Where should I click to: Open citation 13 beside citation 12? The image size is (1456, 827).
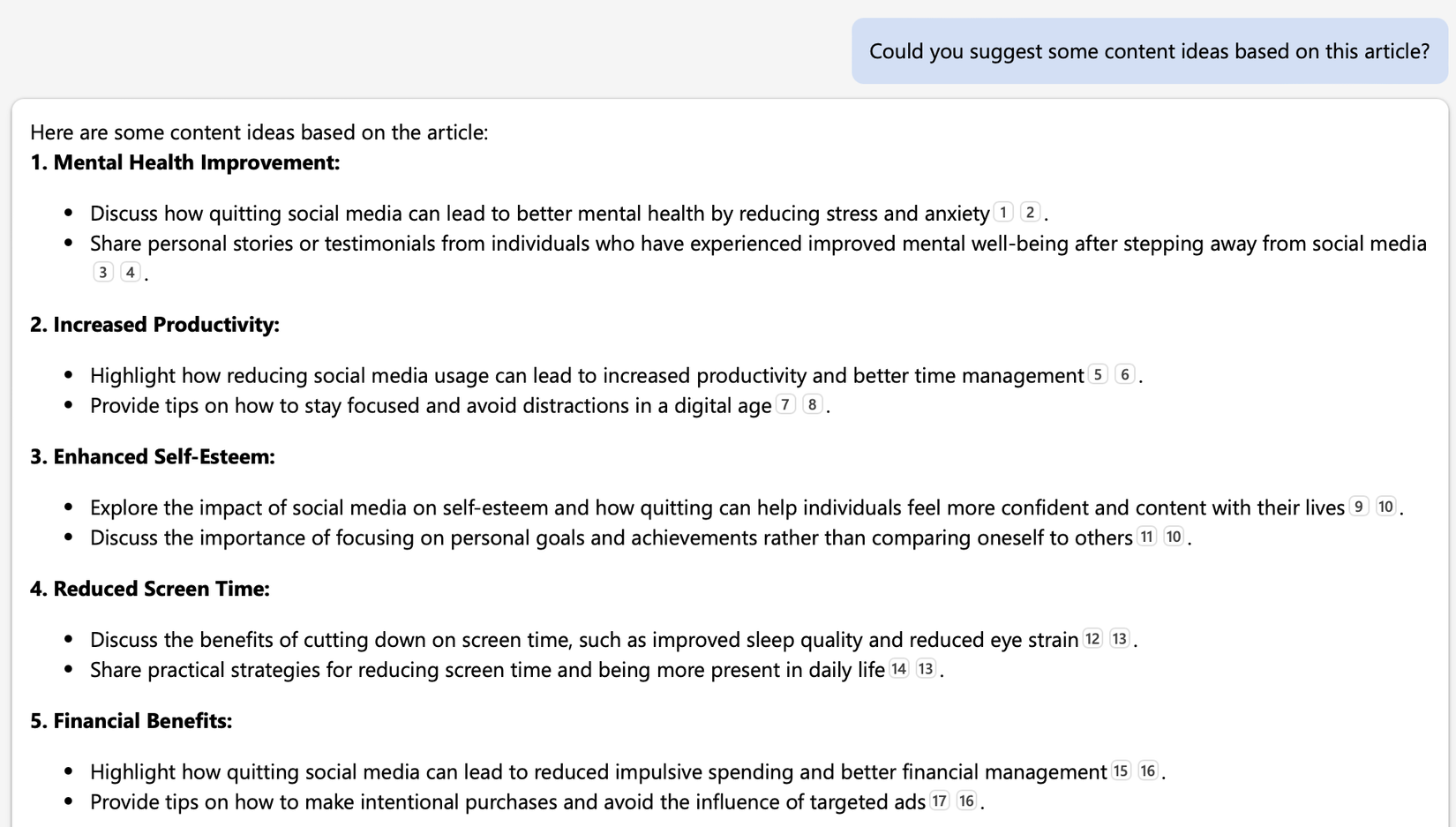[x=1120, y=639]
